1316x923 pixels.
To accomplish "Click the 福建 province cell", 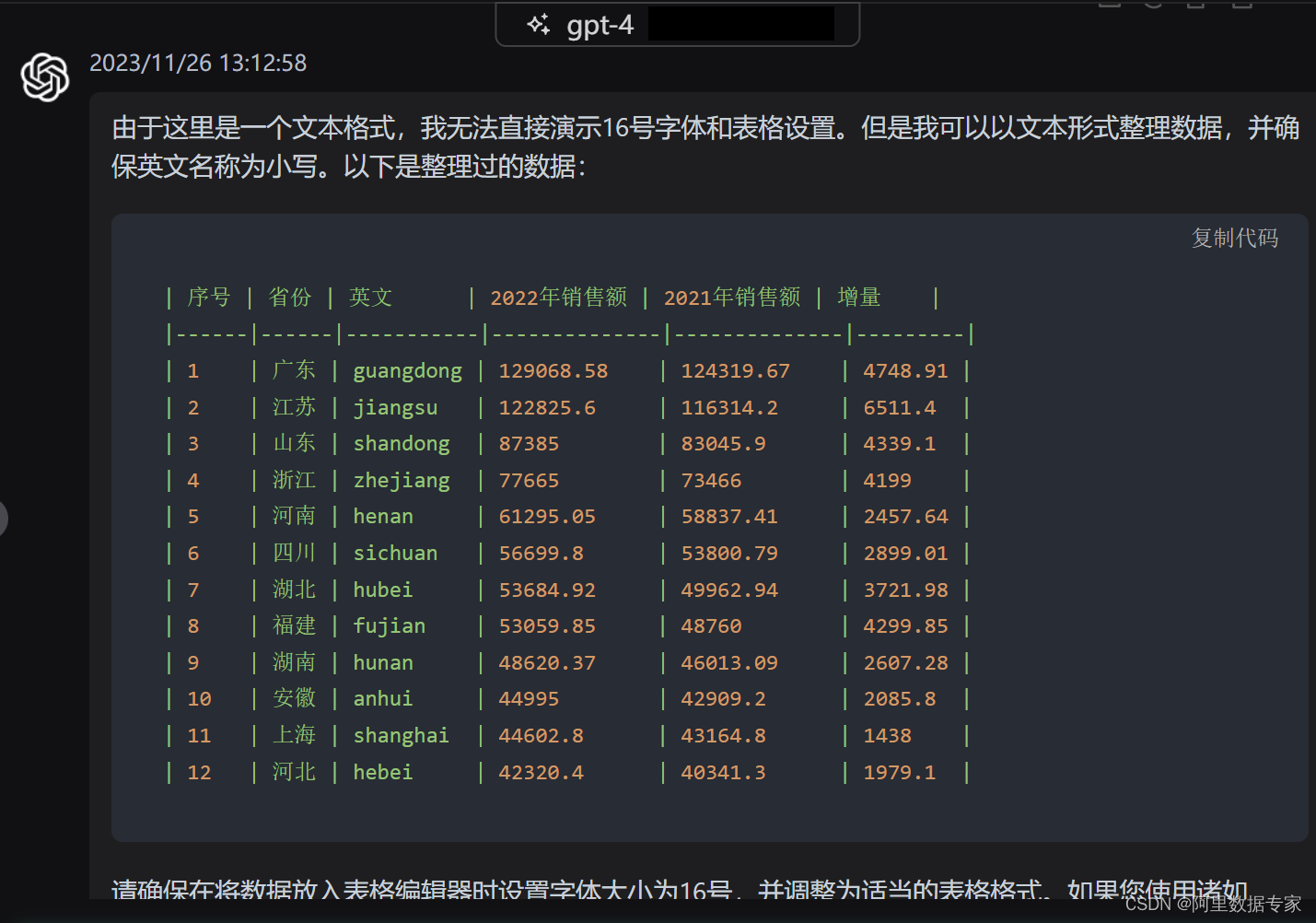I will coord(294,625).
